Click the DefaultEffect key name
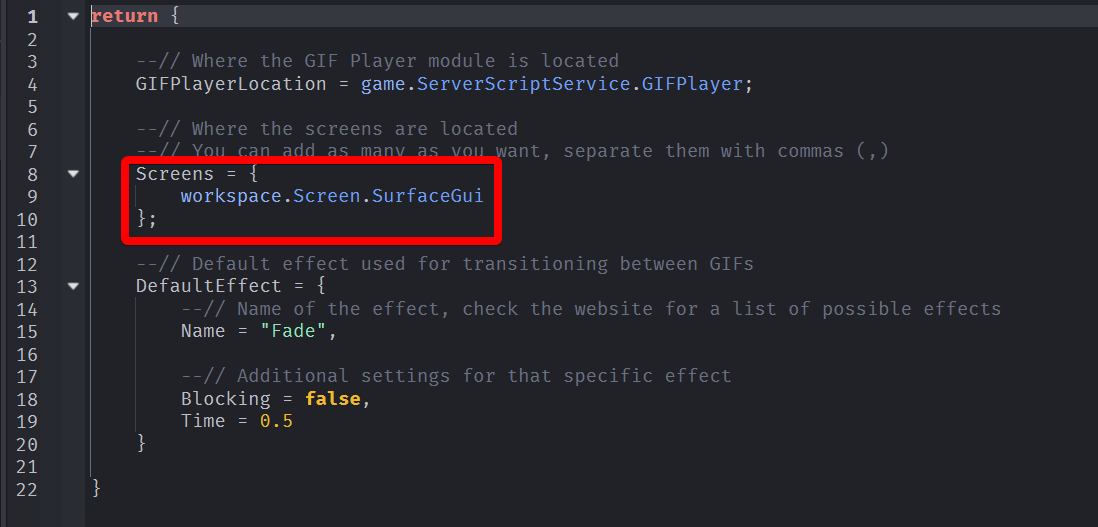This screenshot has width=1098, height=527. click(209, 286)
